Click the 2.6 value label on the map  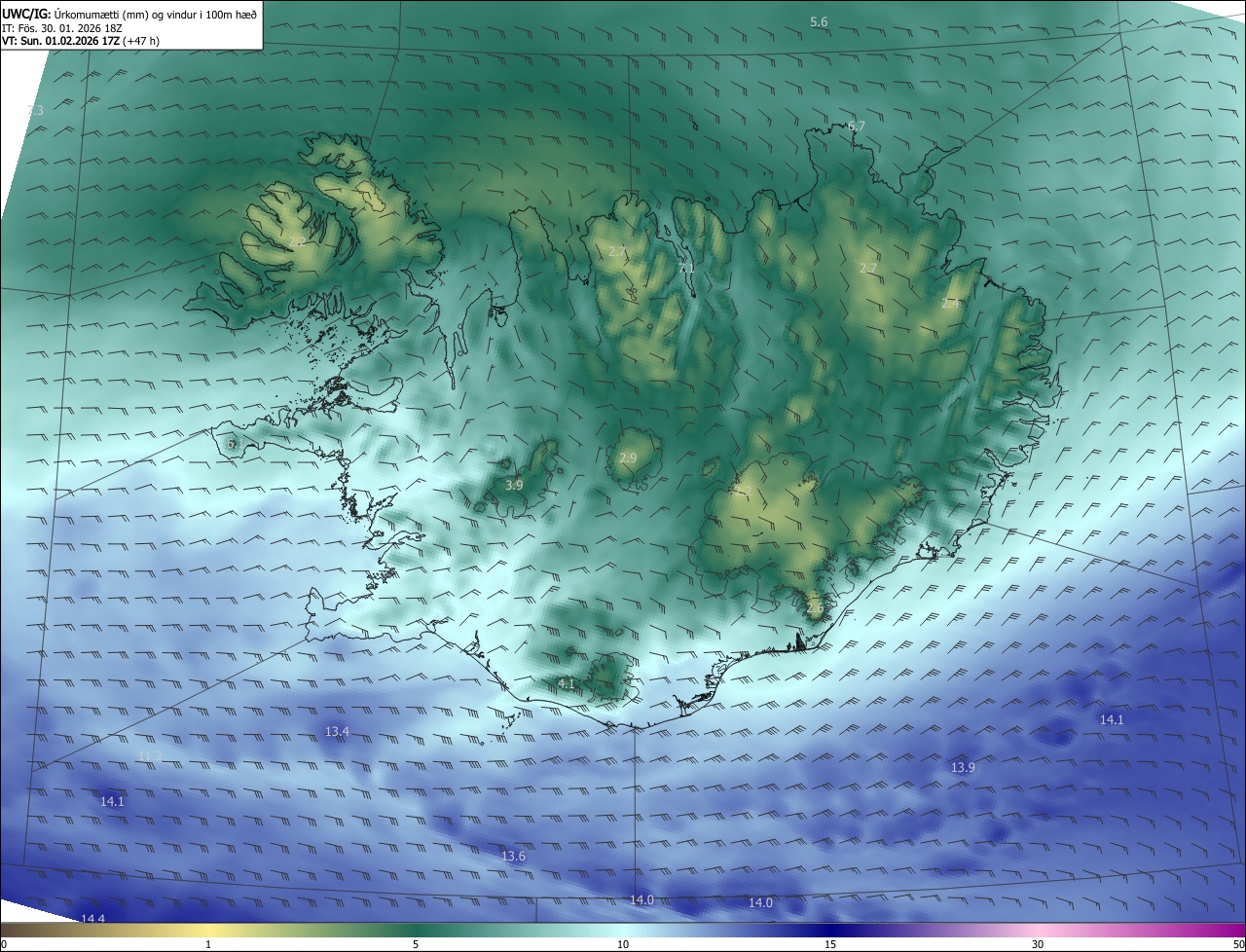tap(815, 607)
